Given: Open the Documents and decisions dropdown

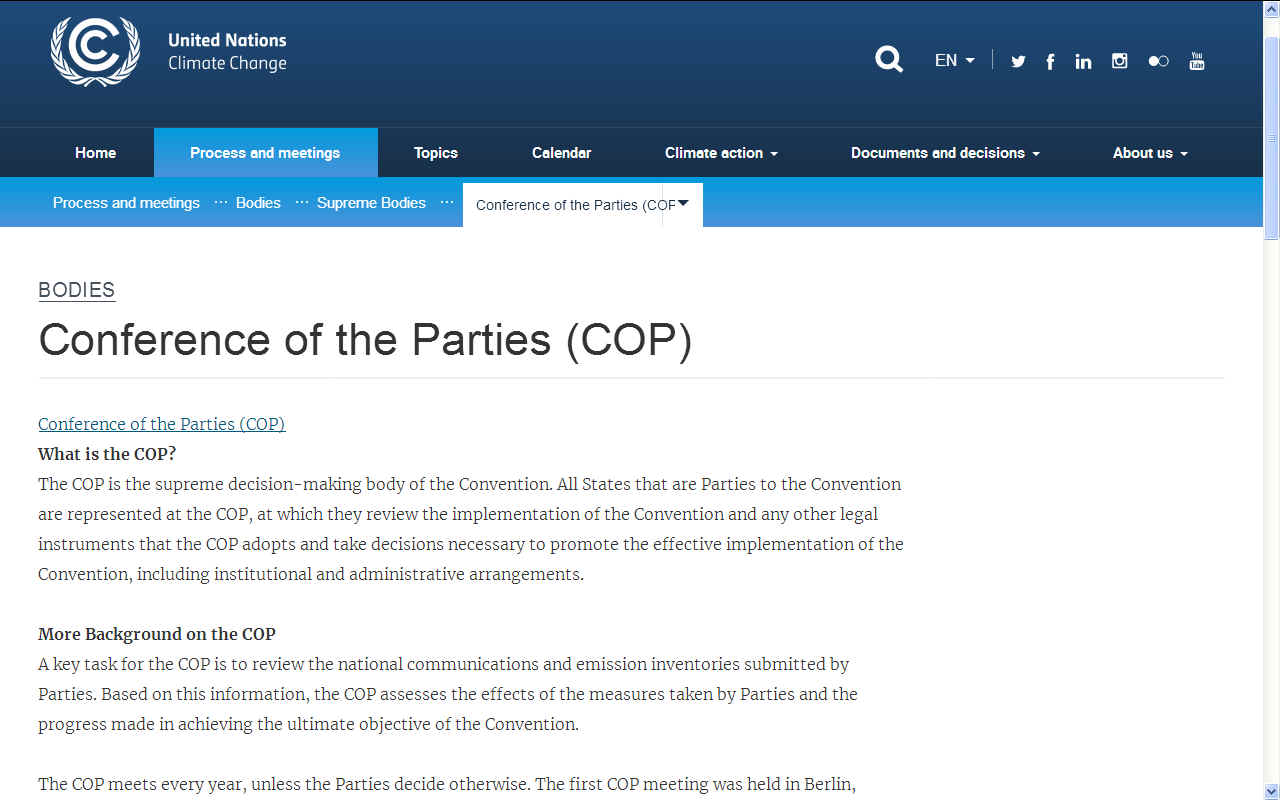Looking at the screenshot, I should (x=945, y=153).
